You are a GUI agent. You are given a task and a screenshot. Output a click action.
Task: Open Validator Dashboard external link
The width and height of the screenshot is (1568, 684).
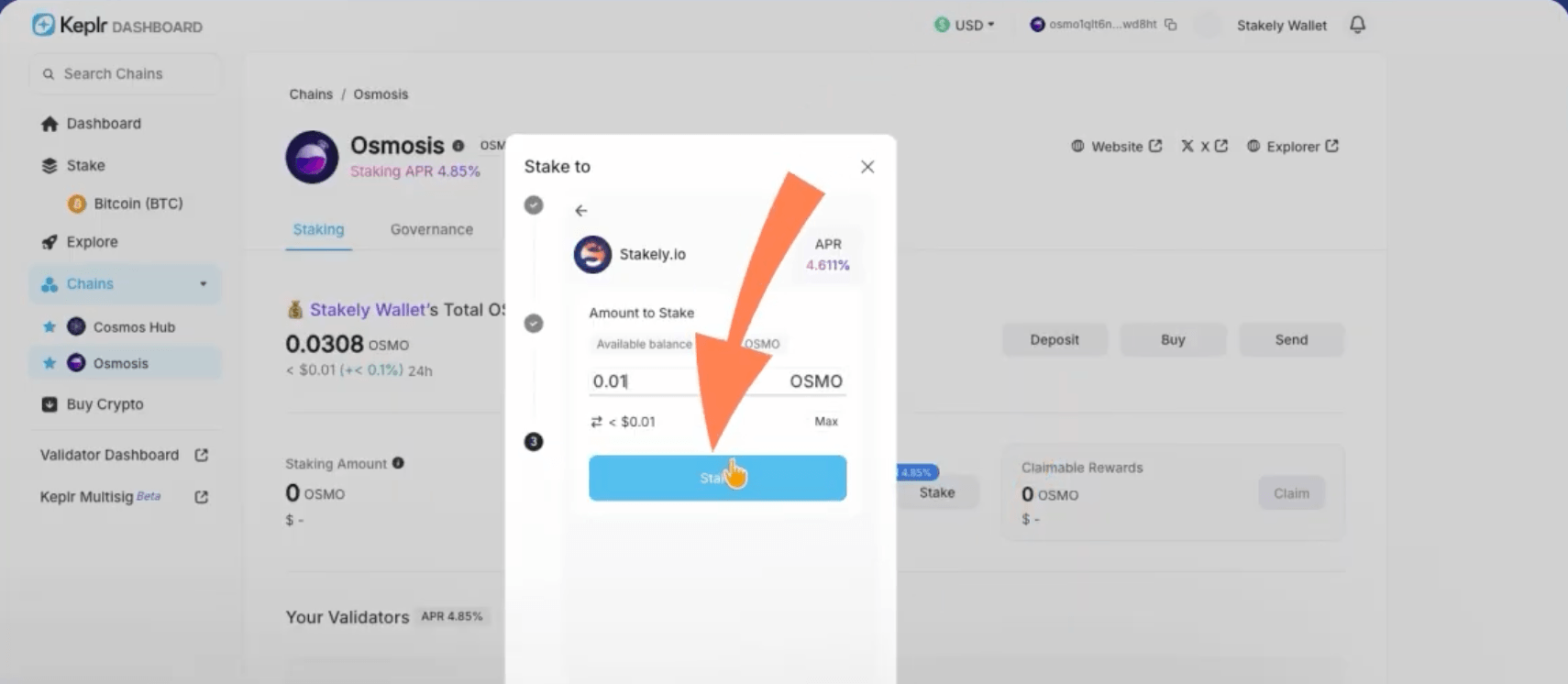click(x=124, y=455)
